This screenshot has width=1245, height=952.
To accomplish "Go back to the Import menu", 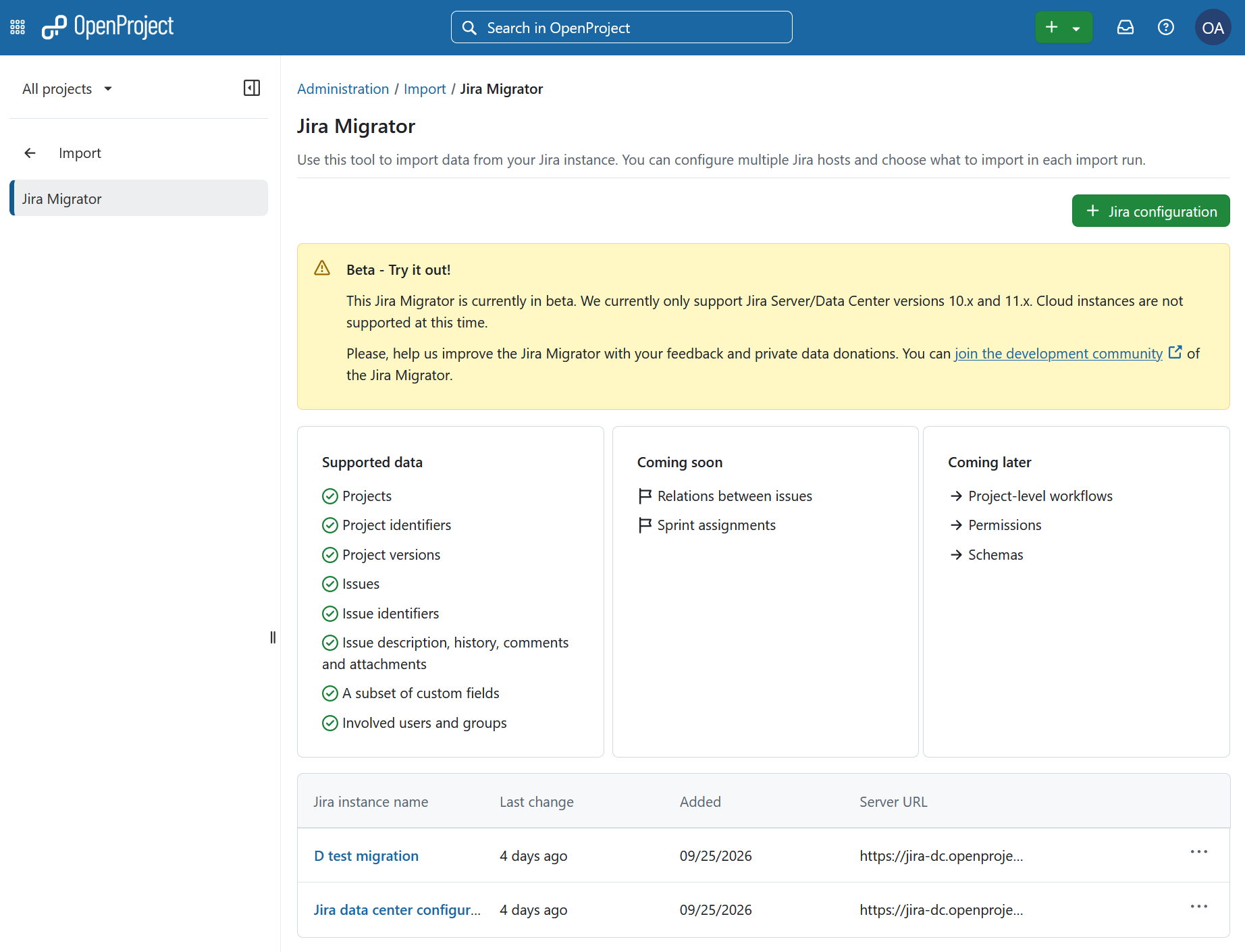I will click(80, 153).
